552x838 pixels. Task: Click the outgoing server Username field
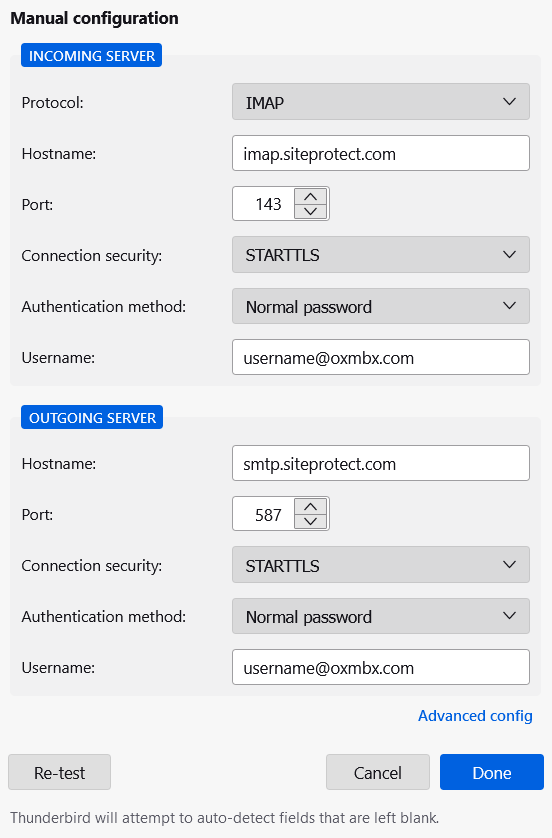380,667
